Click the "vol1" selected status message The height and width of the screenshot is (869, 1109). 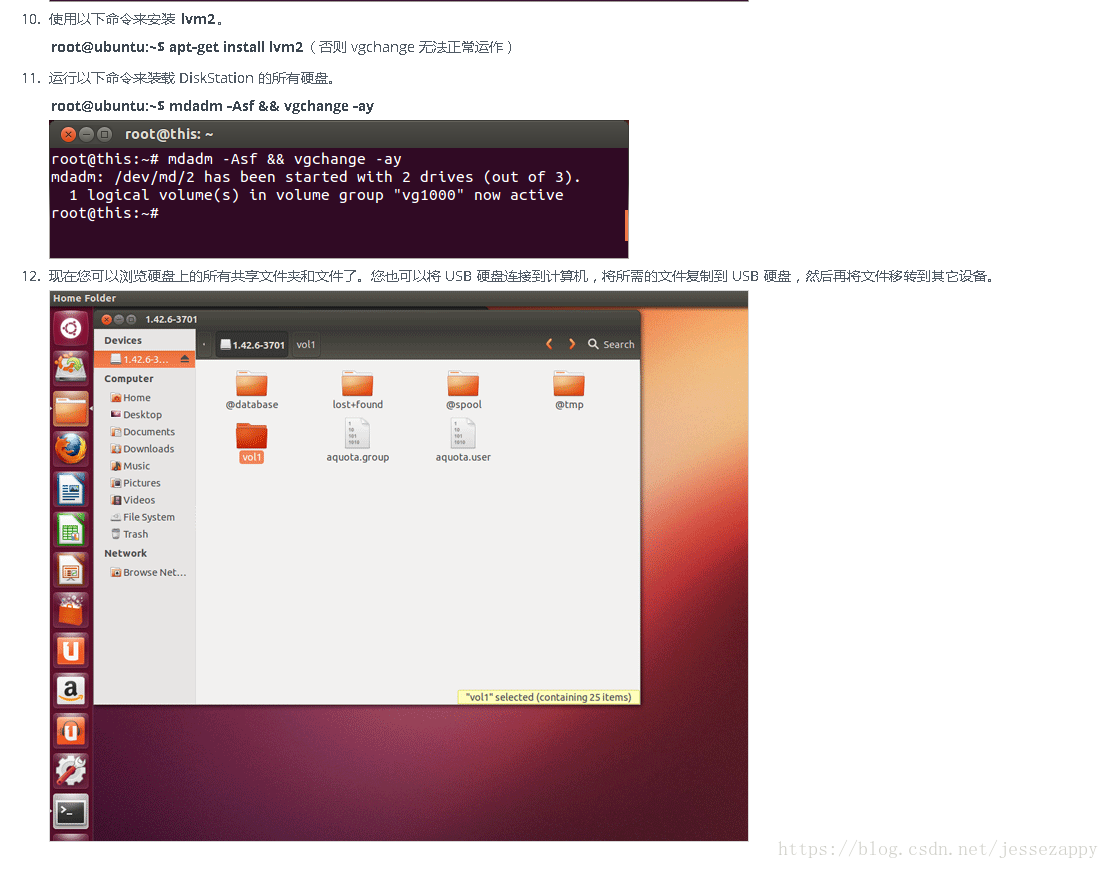[x=549, y=697]
